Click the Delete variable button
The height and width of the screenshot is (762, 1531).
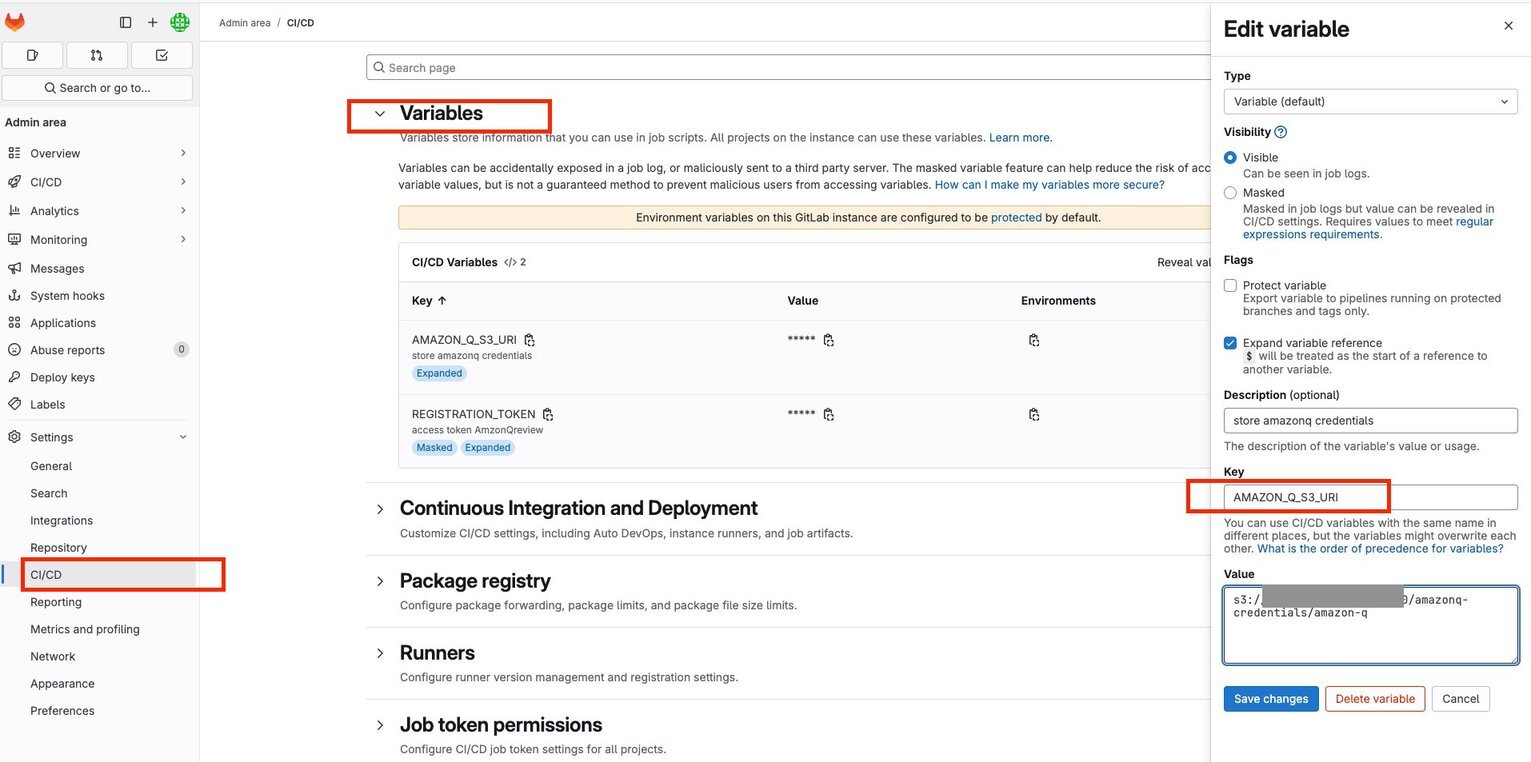point(1375,699)
